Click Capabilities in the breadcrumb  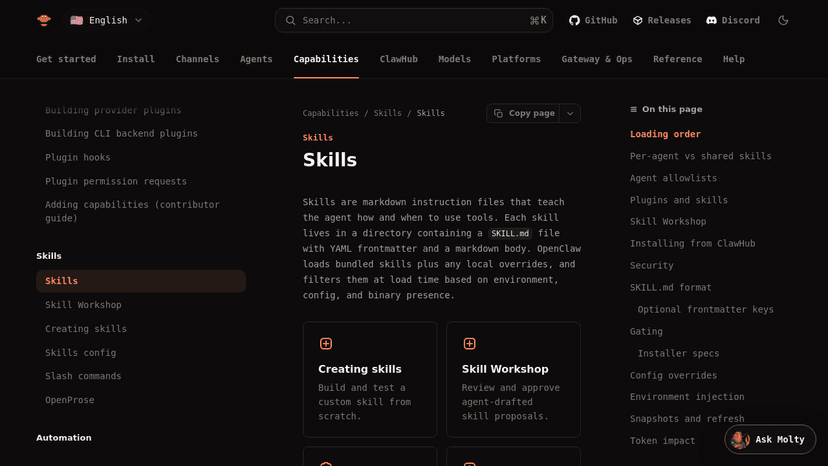(331, 113)
